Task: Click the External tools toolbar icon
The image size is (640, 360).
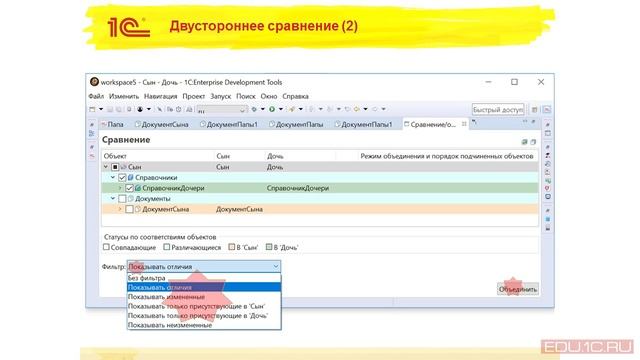Action: click(x=292, y=109)
